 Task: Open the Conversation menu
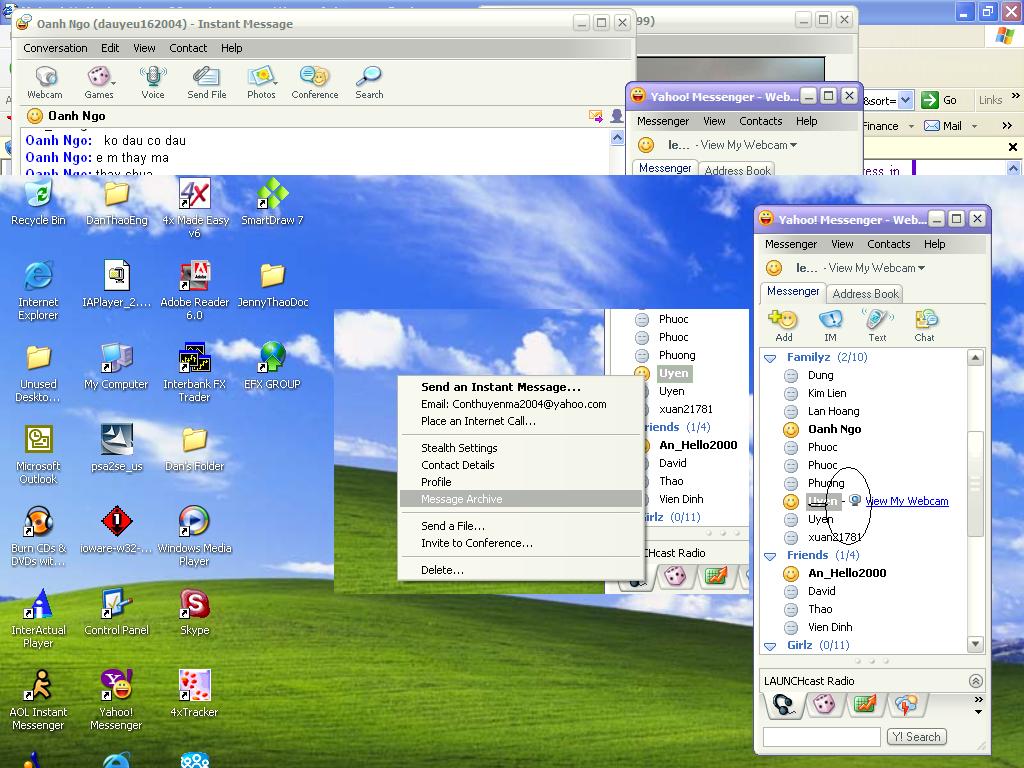pyautogui.click(x=55, y=48)
